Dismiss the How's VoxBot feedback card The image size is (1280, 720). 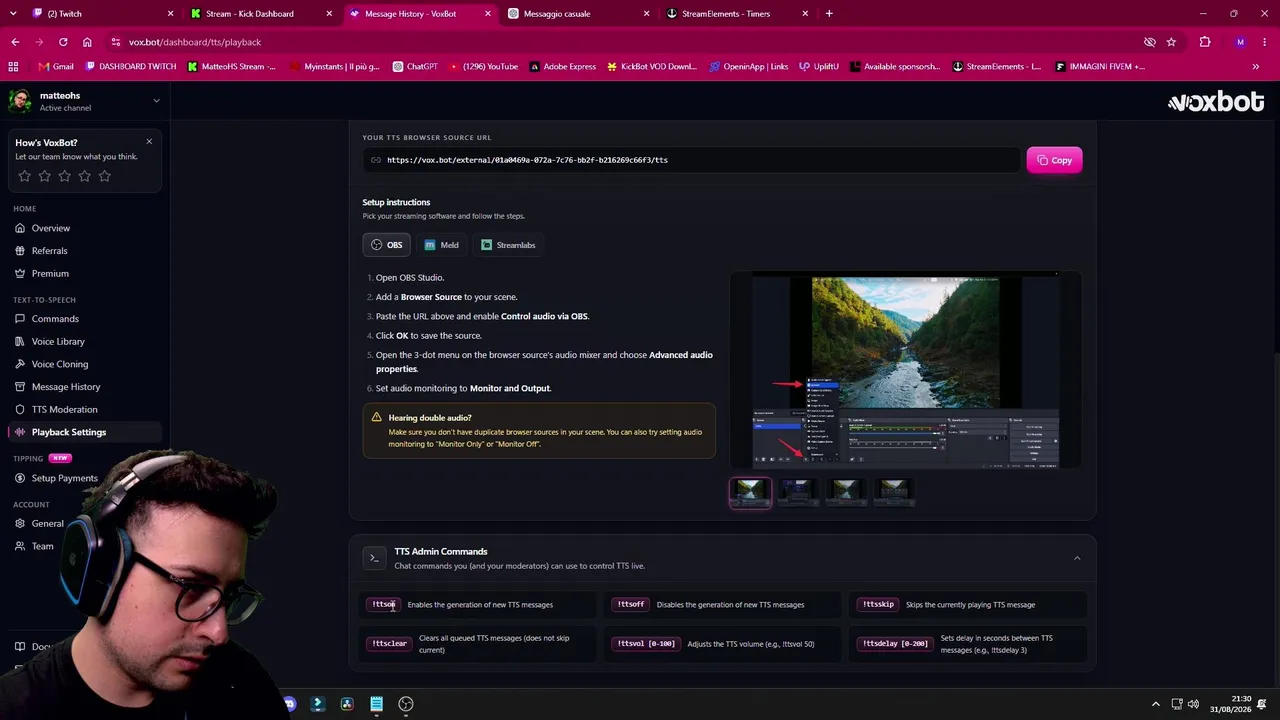(149, 141)
